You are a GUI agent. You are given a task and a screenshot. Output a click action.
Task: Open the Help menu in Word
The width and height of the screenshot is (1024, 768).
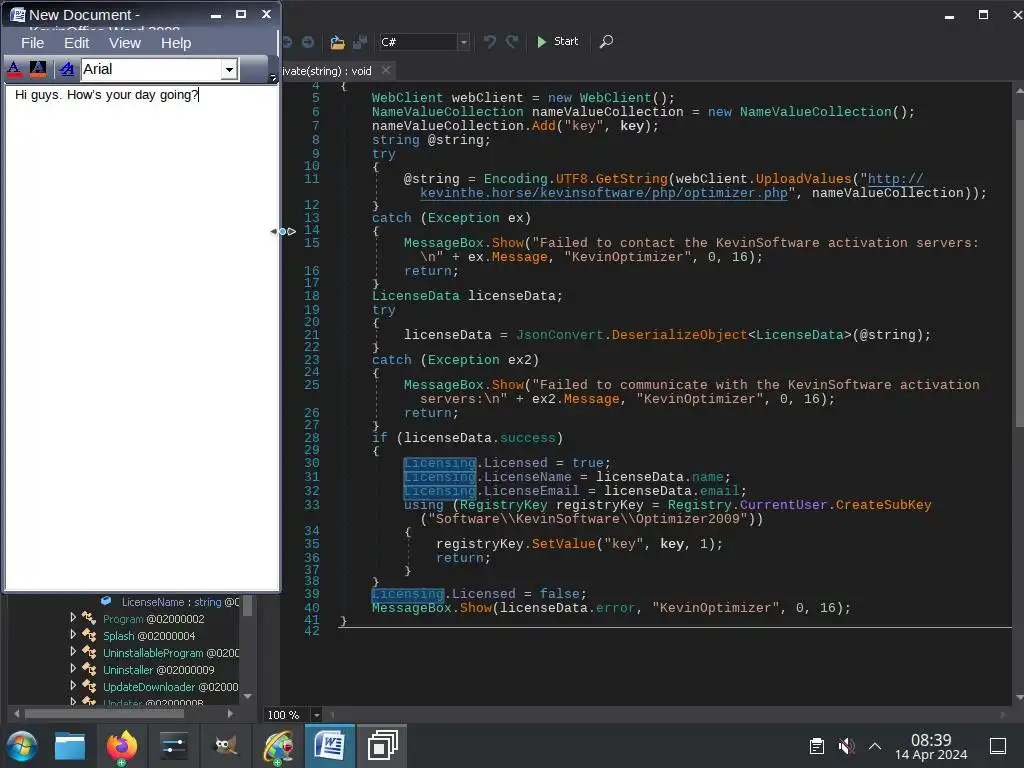point(176,43)
